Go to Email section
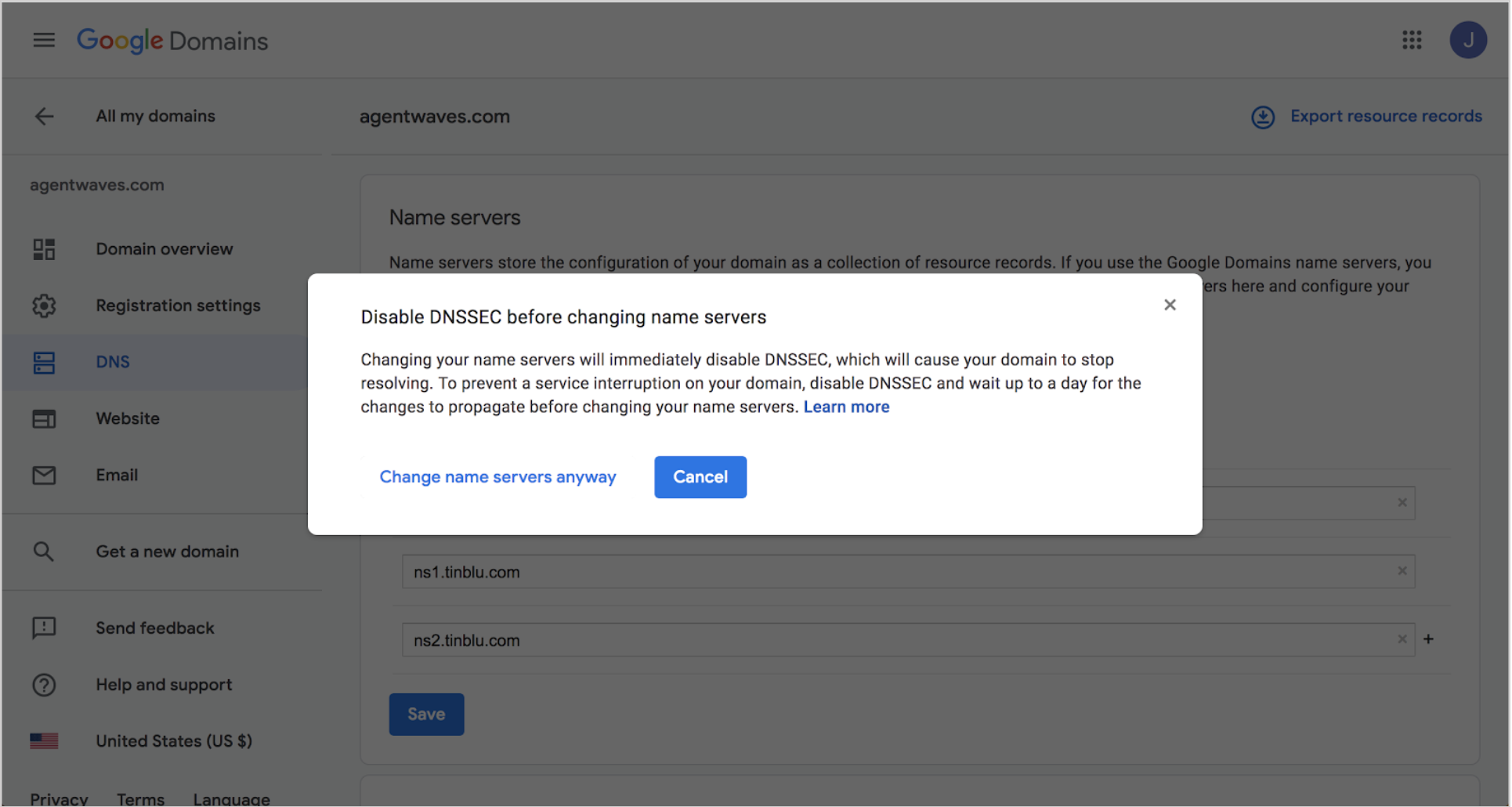This screenshot has height=807, width=1512. pyautogui.click(x=117, y=475)
